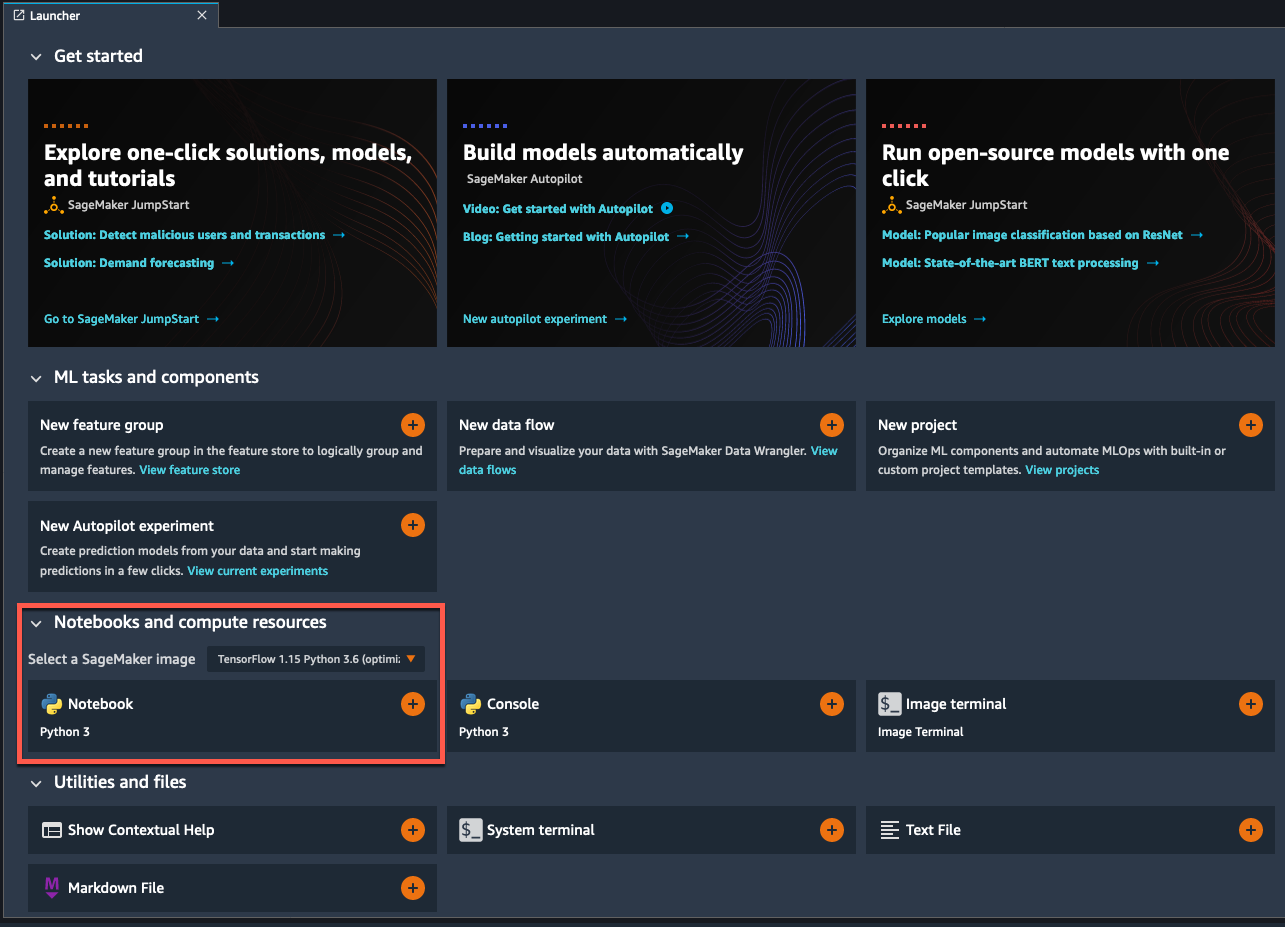Open the View projects link
Viewport: 1285px width, 927px height.
point(1062,470)
